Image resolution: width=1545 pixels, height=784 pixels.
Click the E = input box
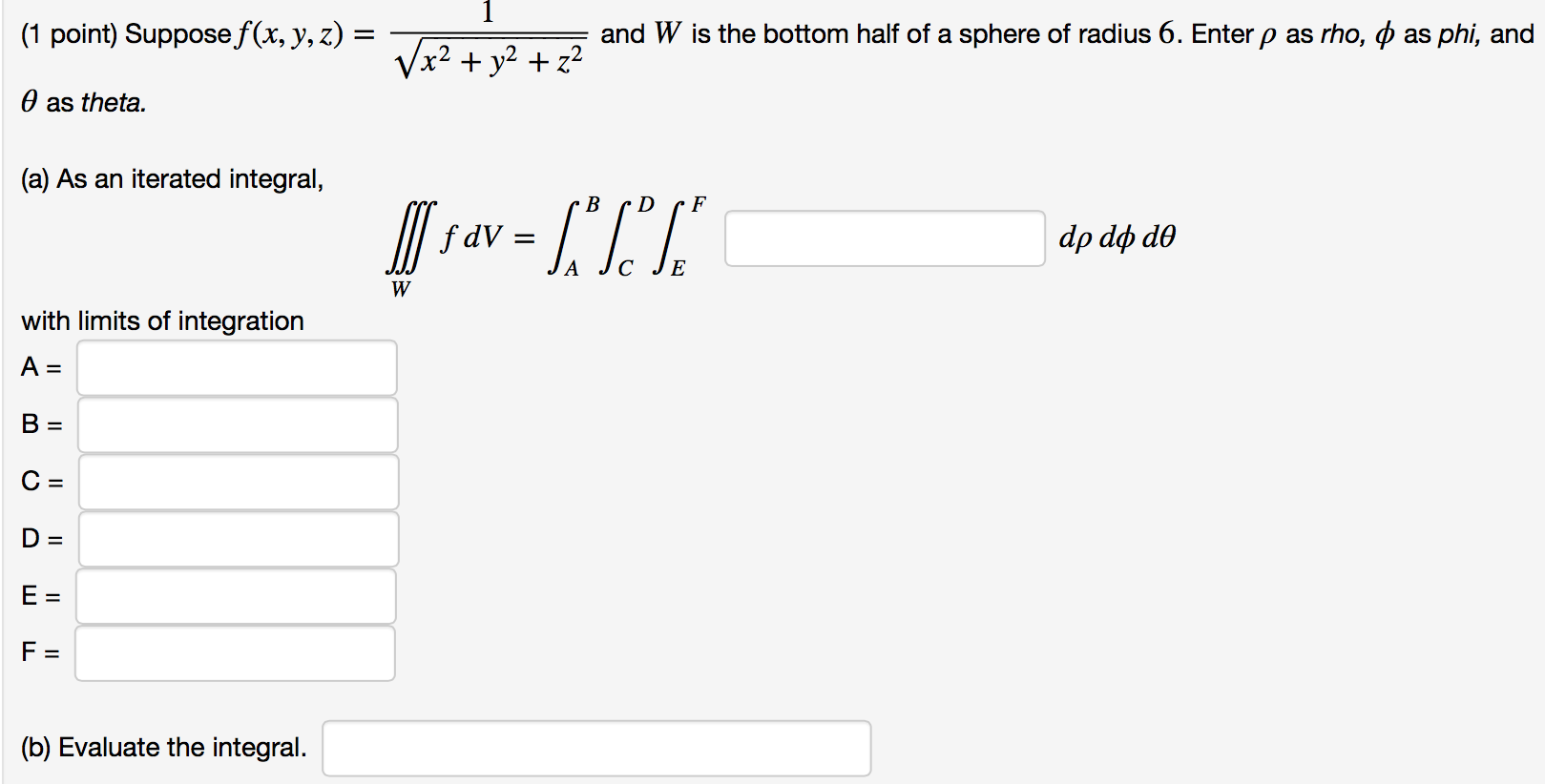(236, 597)
